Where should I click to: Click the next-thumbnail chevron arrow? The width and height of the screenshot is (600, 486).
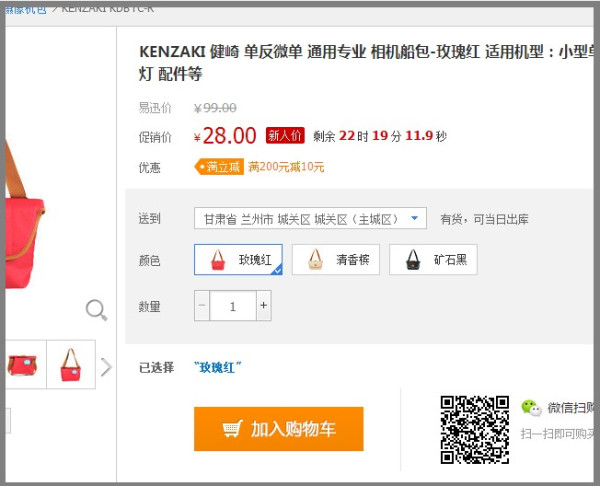point(106,367)
